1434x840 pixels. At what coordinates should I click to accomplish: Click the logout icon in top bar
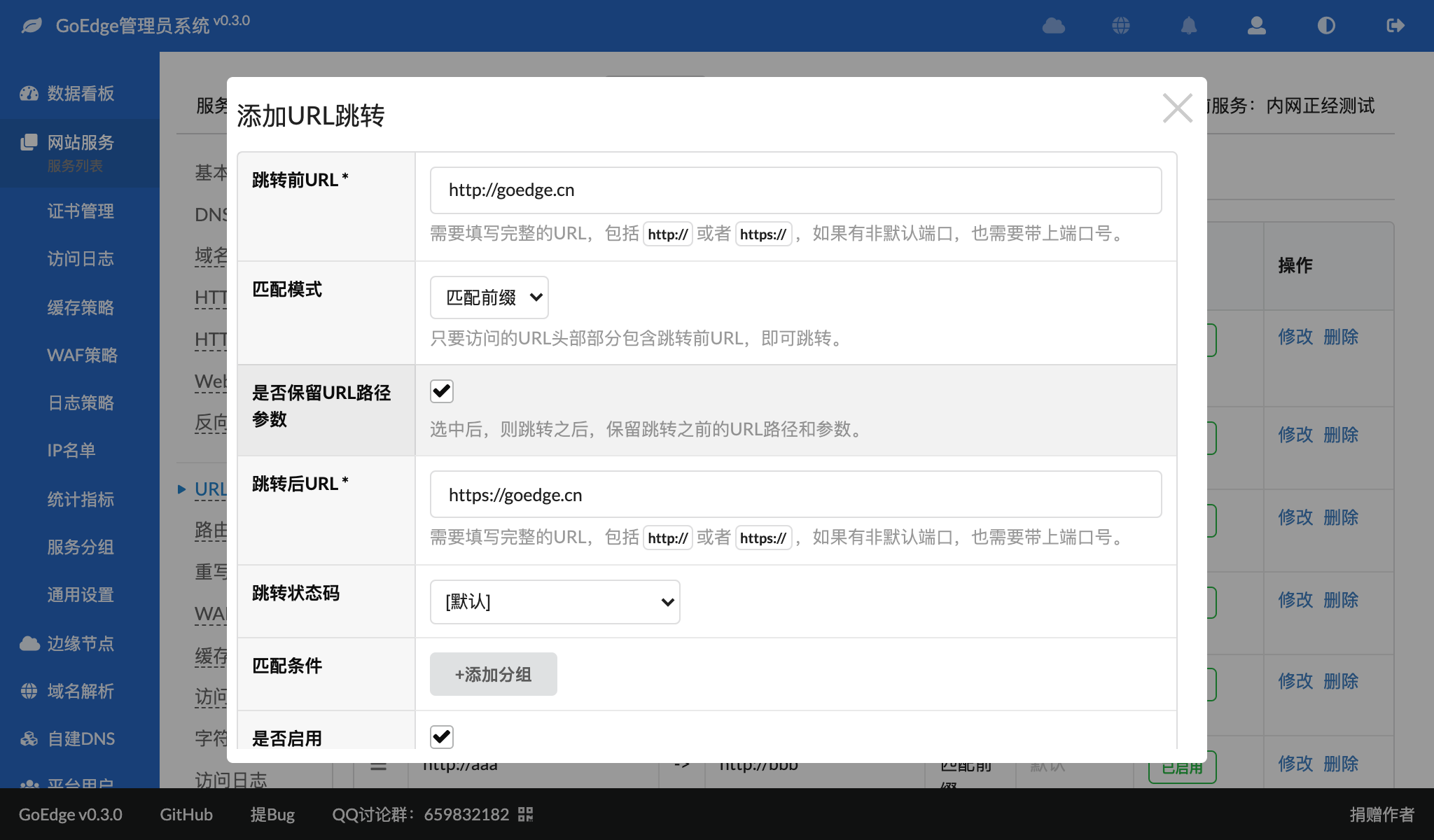(1395, 26)
